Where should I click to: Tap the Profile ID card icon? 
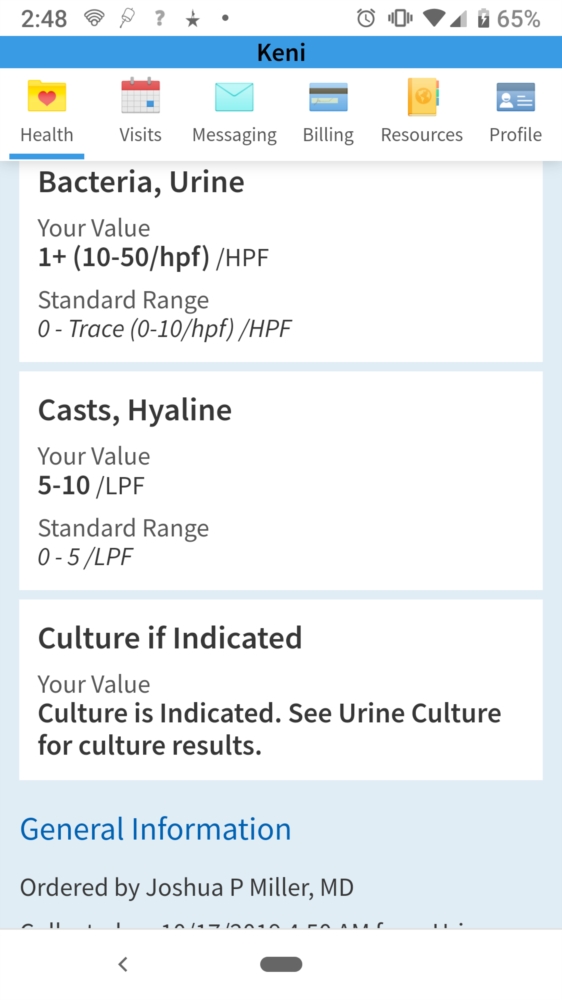point(515,97)
